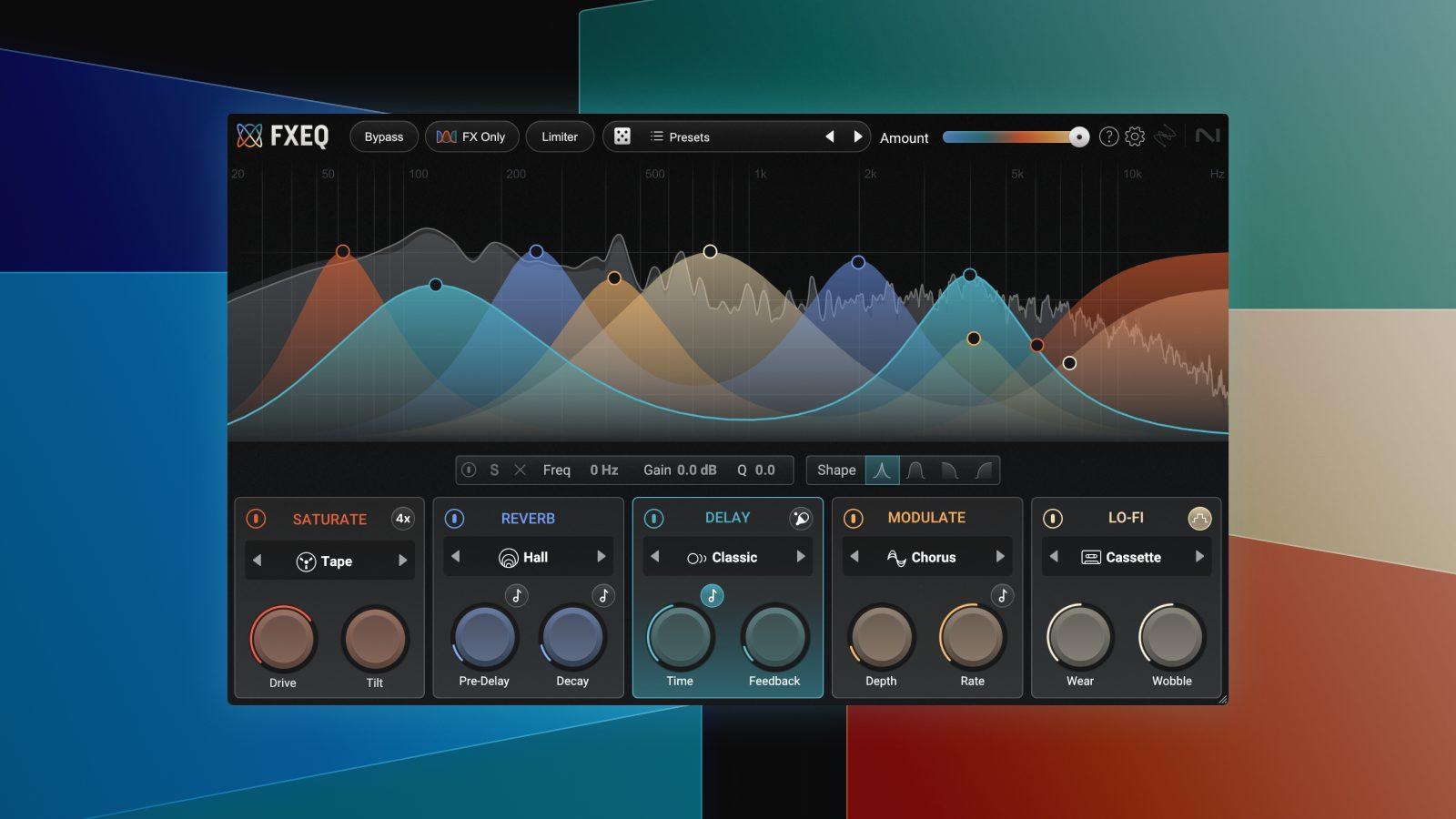
Task: Click the Modulate Depth knob
Action: (x=881, y=637)
